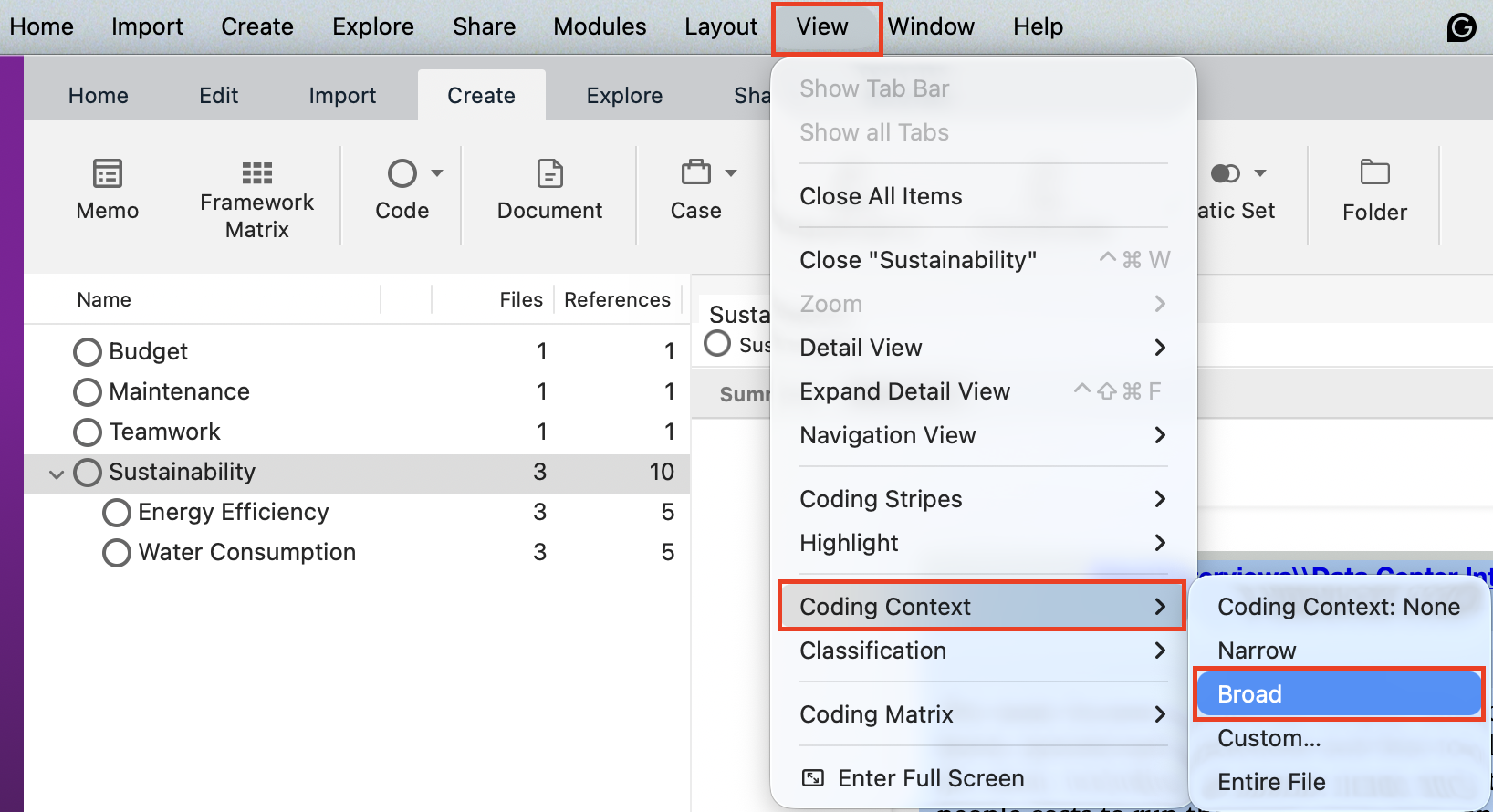Switch to the Import ribbon tab
The image size is (1493, 812).
click(342, 96)
